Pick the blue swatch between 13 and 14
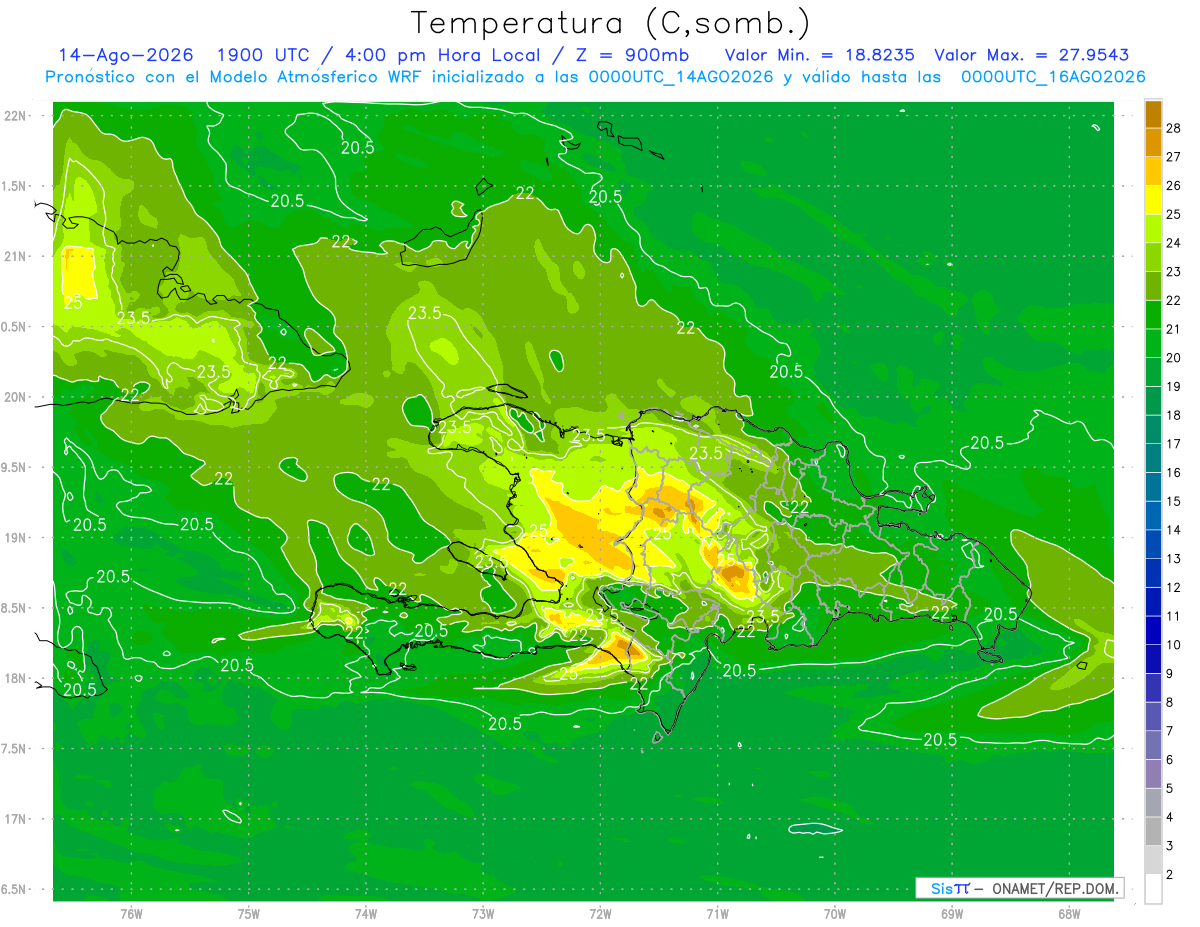Image resolution: width=1200 pixels, height=927 pixels. [1154, 544]
